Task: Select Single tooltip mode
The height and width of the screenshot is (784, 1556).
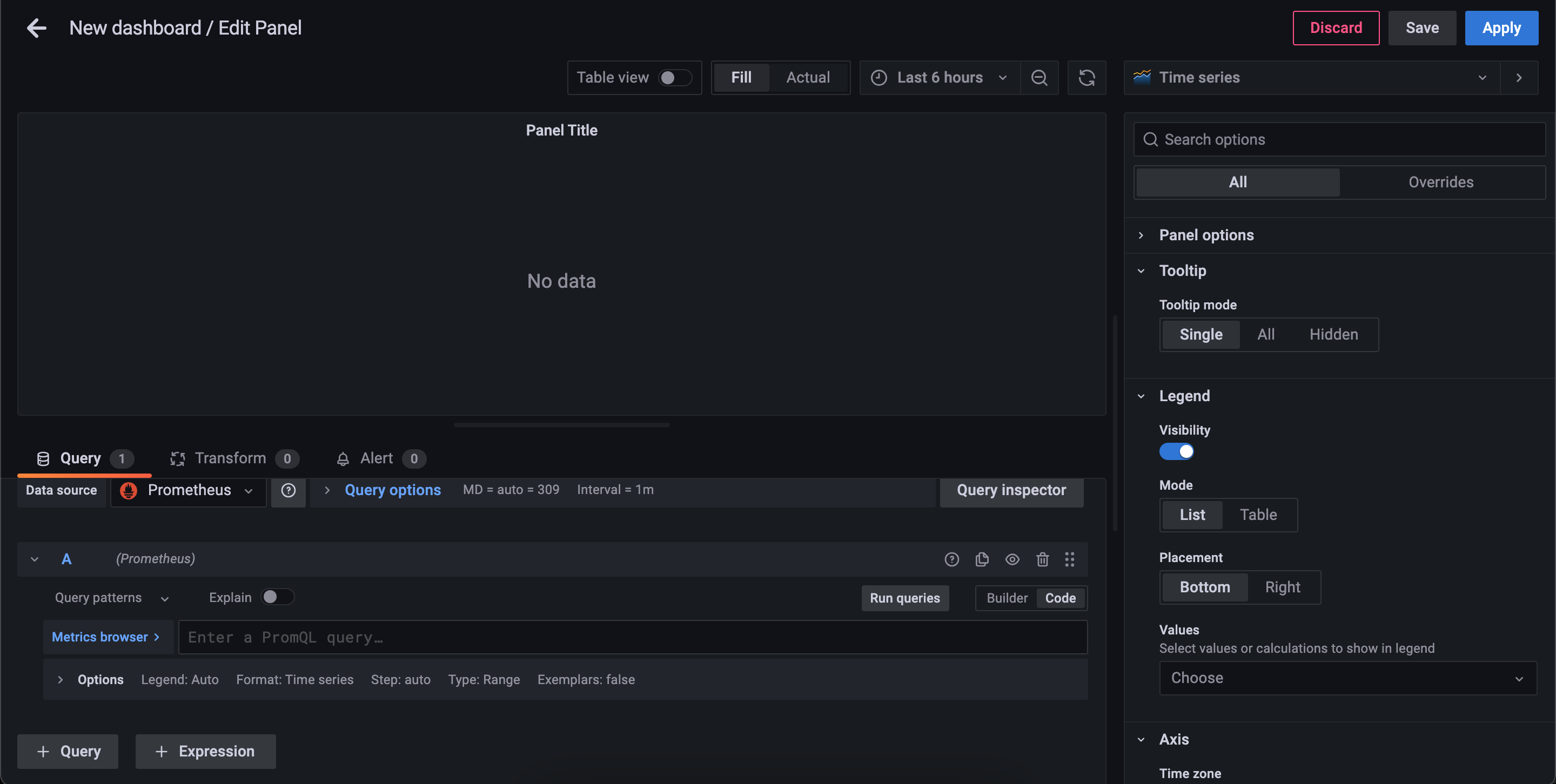Action: pos(1201,334)
